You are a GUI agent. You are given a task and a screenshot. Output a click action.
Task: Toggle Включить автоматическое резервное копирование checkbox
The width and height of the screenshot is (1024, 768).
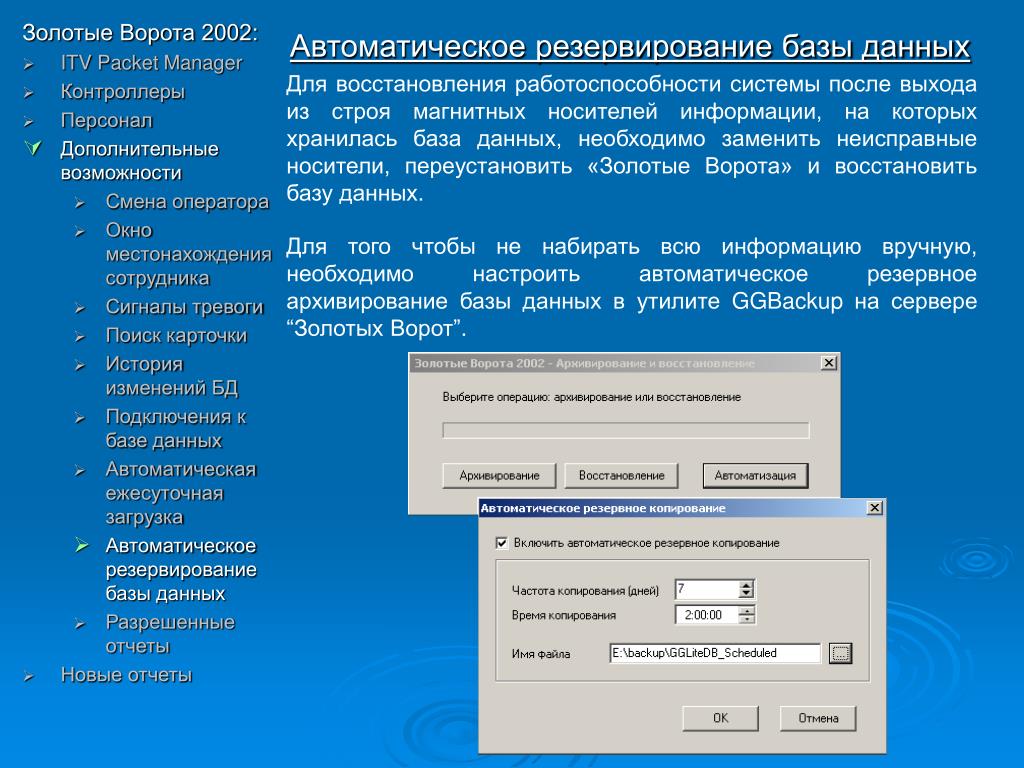pyautogui.click(x=502, y=543)
